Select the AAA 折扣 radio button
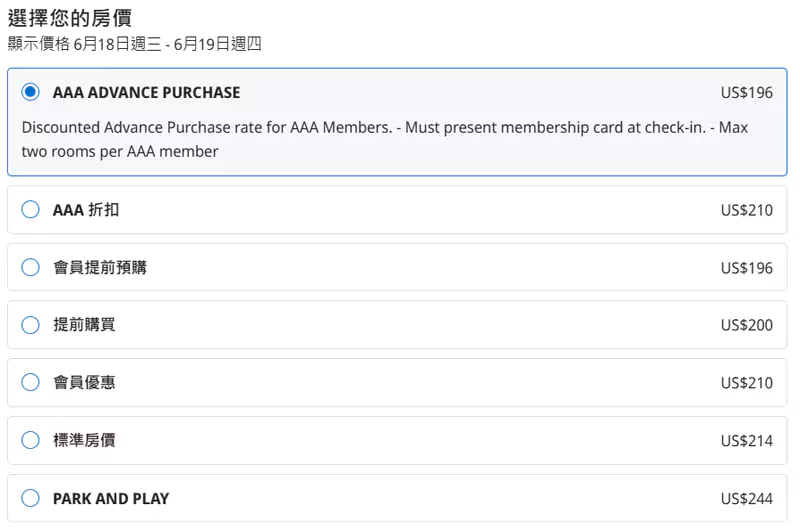The height and width of the screenshot is (530, 800). coord(31,210)
